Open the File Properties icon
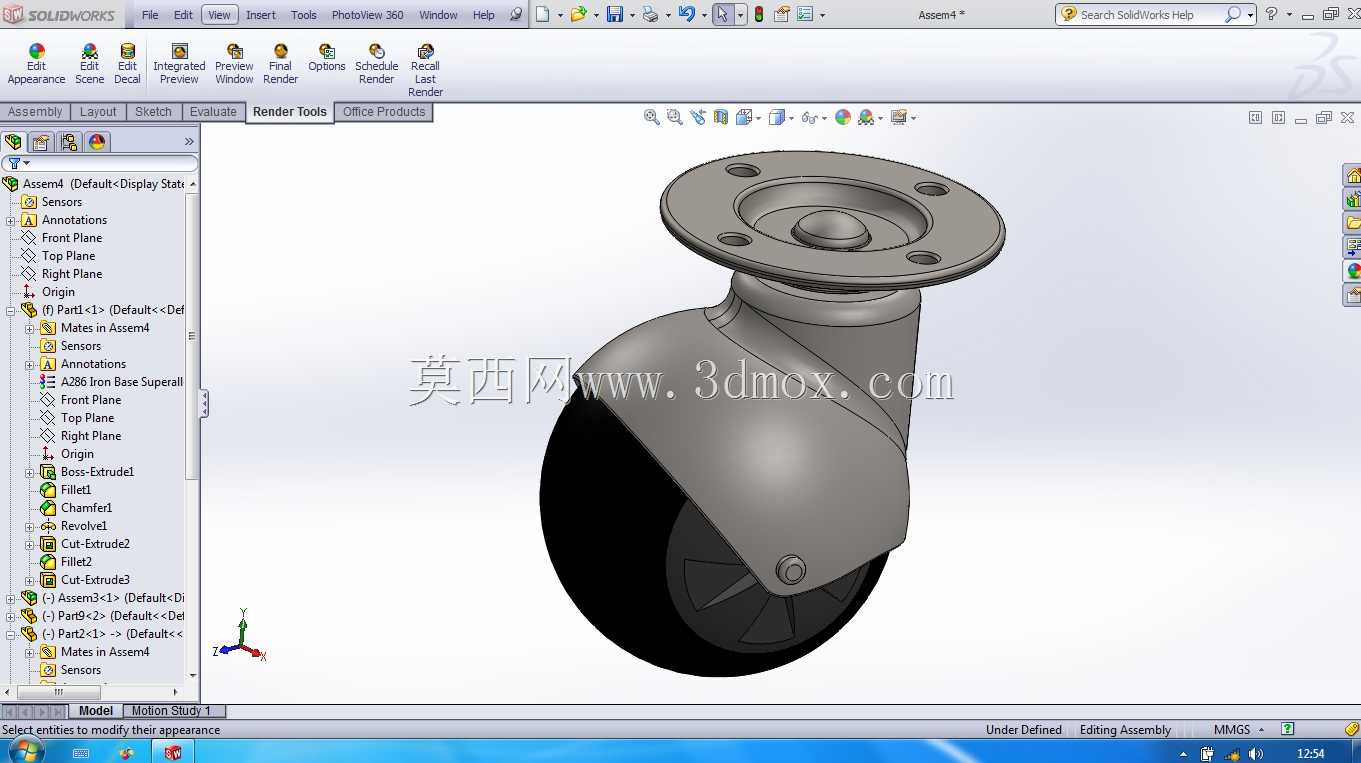This screenshot has width=1361, height=763. click(782, 14)
